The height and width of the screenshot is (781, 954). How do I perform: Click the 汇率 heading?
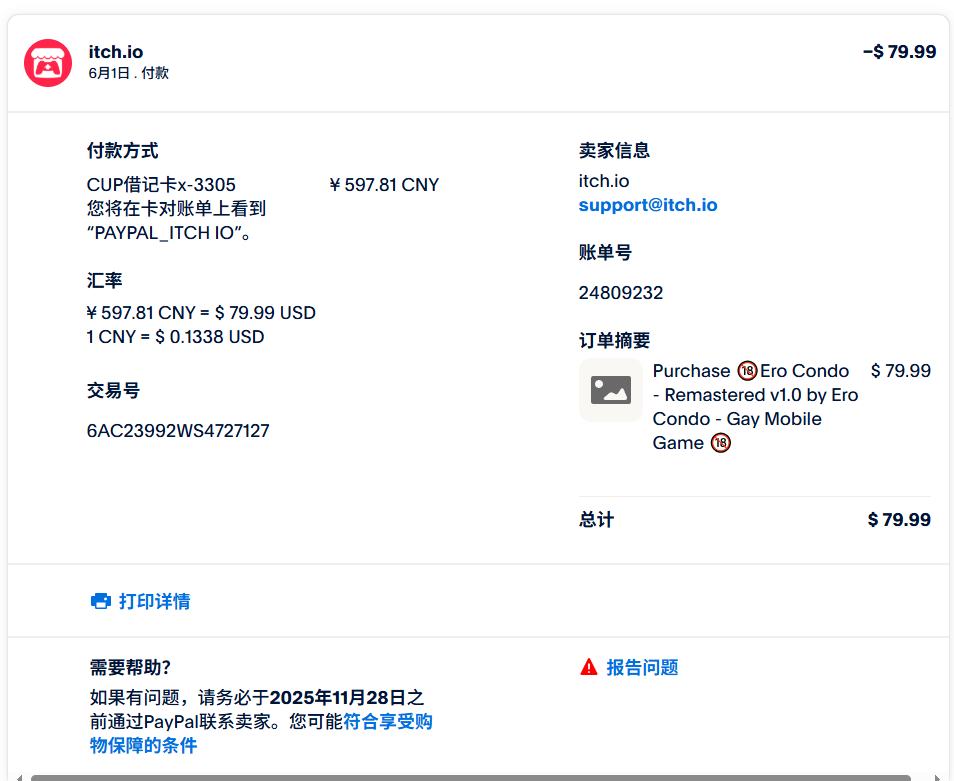(x=105, y=280)
